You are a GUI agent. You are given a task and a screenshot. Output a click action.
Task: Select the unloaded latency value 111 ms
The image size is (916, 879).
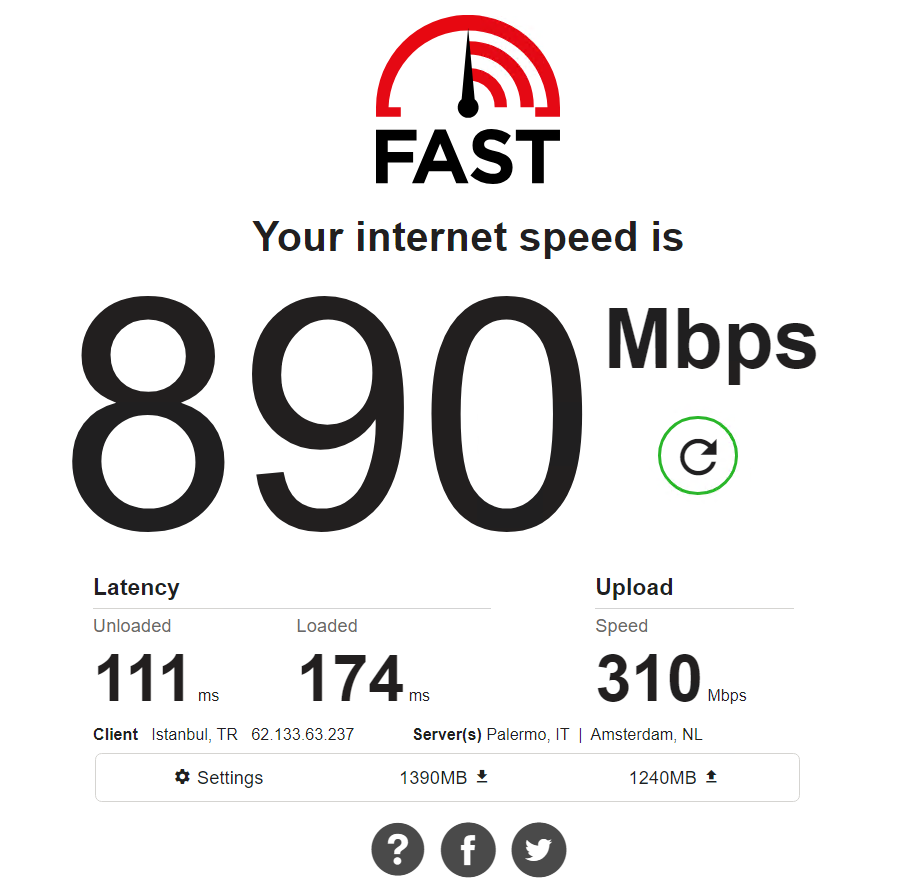coord(157,678)
